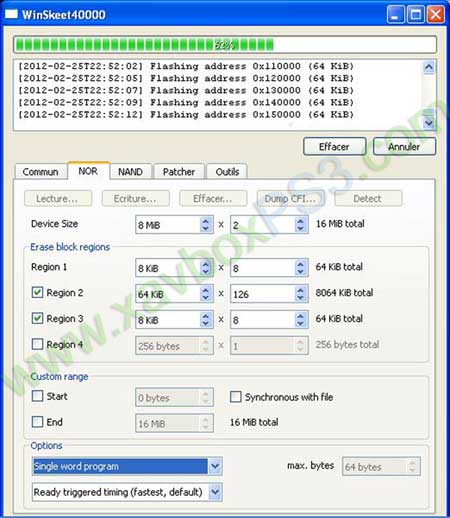The image size is (450, 518).
Task: Toggle Synchronous with file checkbox
Action: (x=236, y=397)
